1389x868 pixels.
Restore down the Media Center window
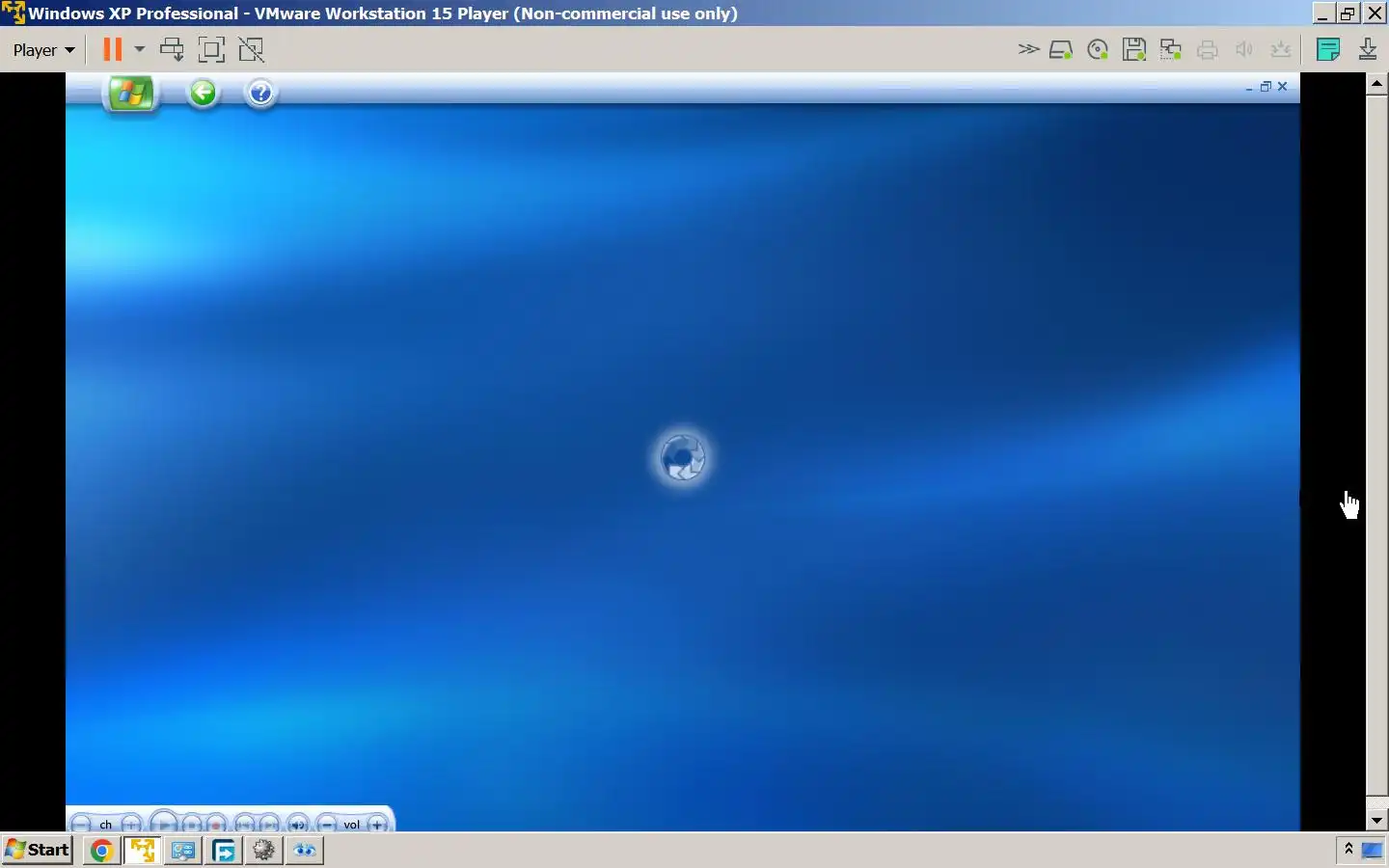click(x=1266, y=87)
